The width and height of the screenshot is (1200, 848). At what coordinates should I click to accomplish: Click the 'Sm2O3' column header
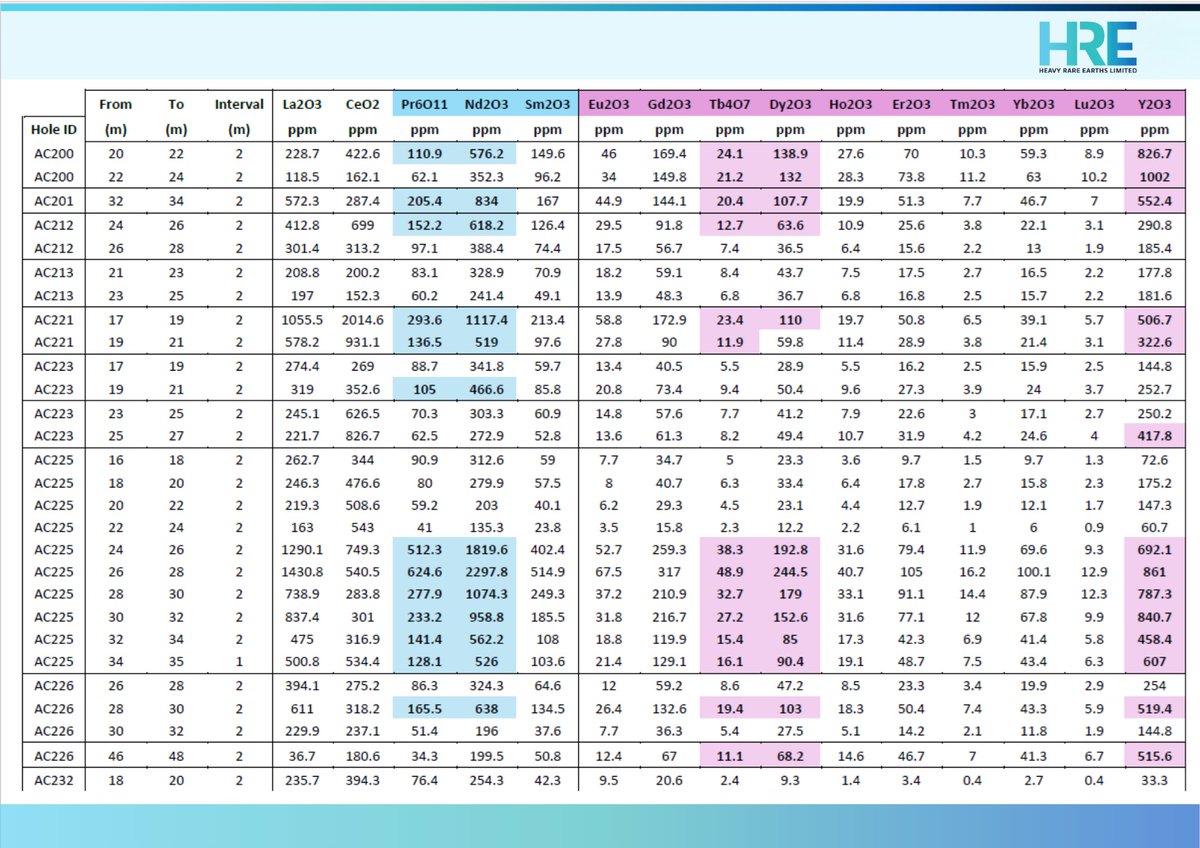(547, 104)
